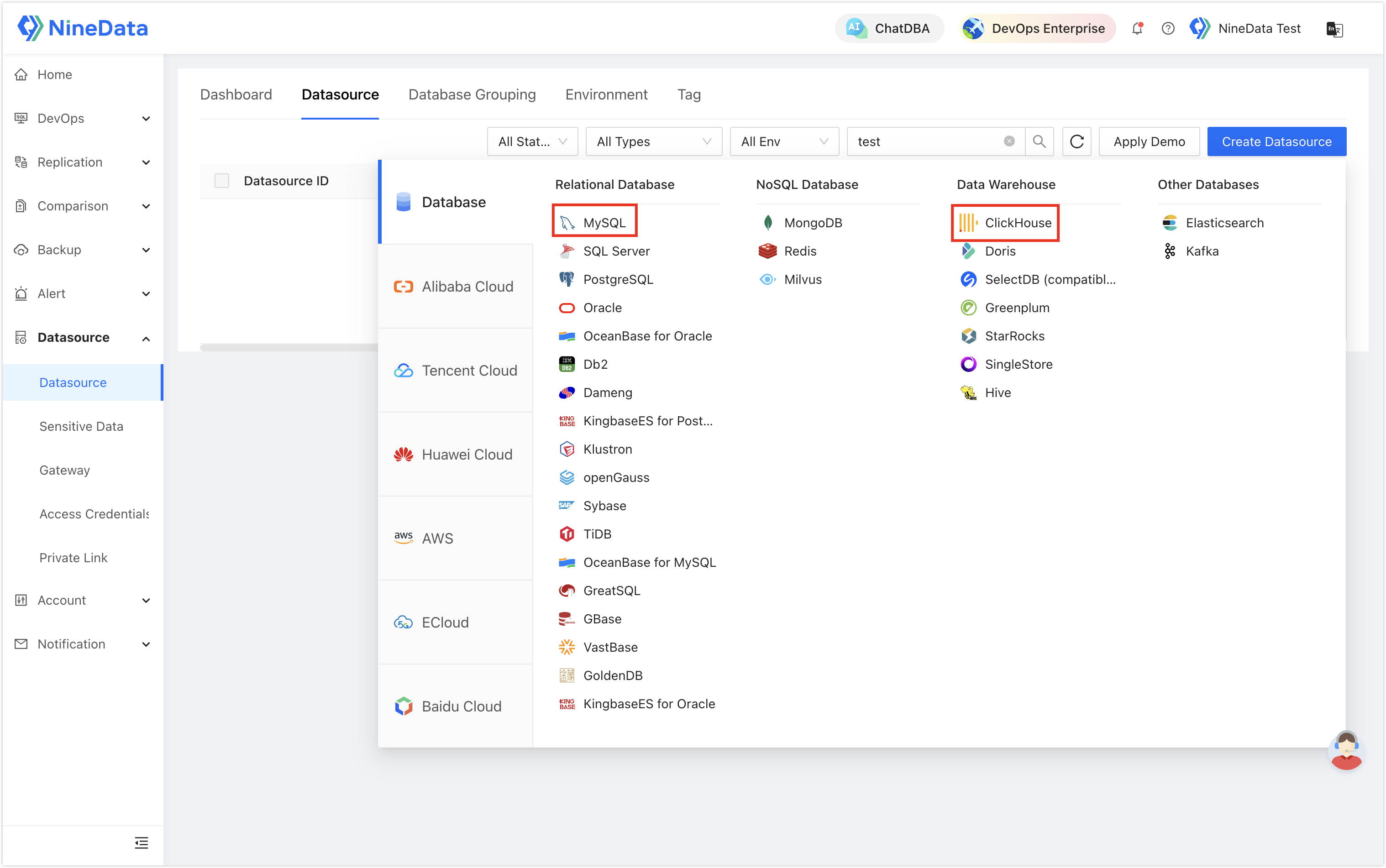Viewport: 1386px width, 868px height.
Task: Click the SingleStore icon
Action: click(x=969, y=364)
